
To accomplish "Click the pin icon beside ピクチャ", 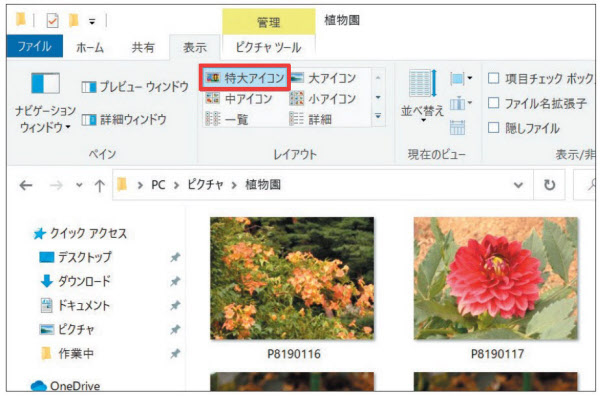I will pyautogui.click(x=175, y=329).
